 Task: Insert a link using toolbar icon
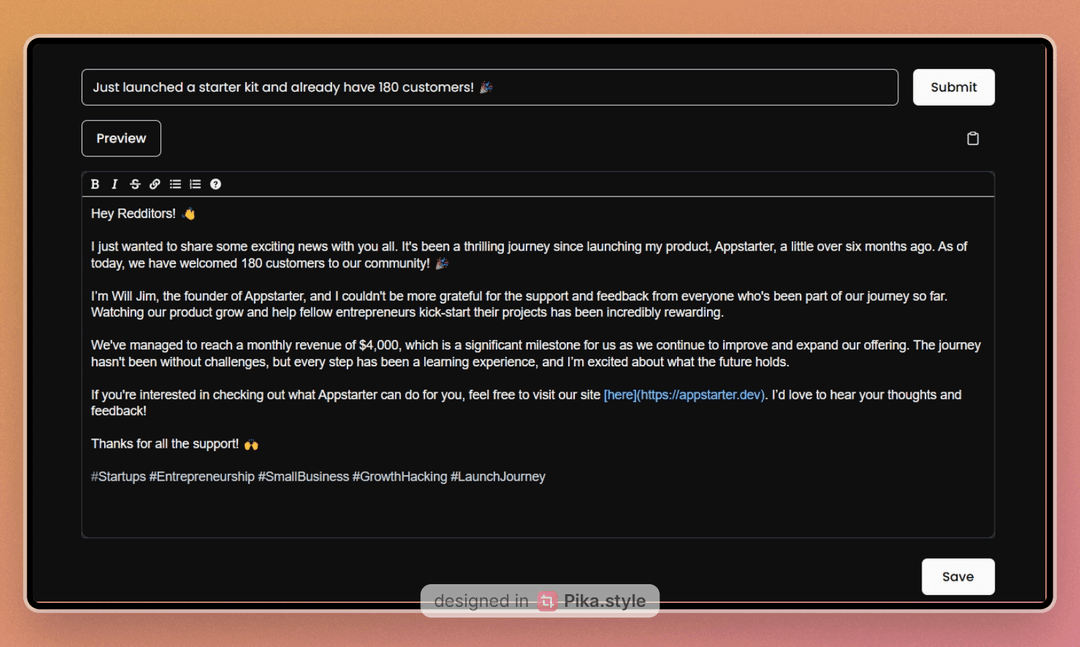pyautogui.click(x=155, y=184)
